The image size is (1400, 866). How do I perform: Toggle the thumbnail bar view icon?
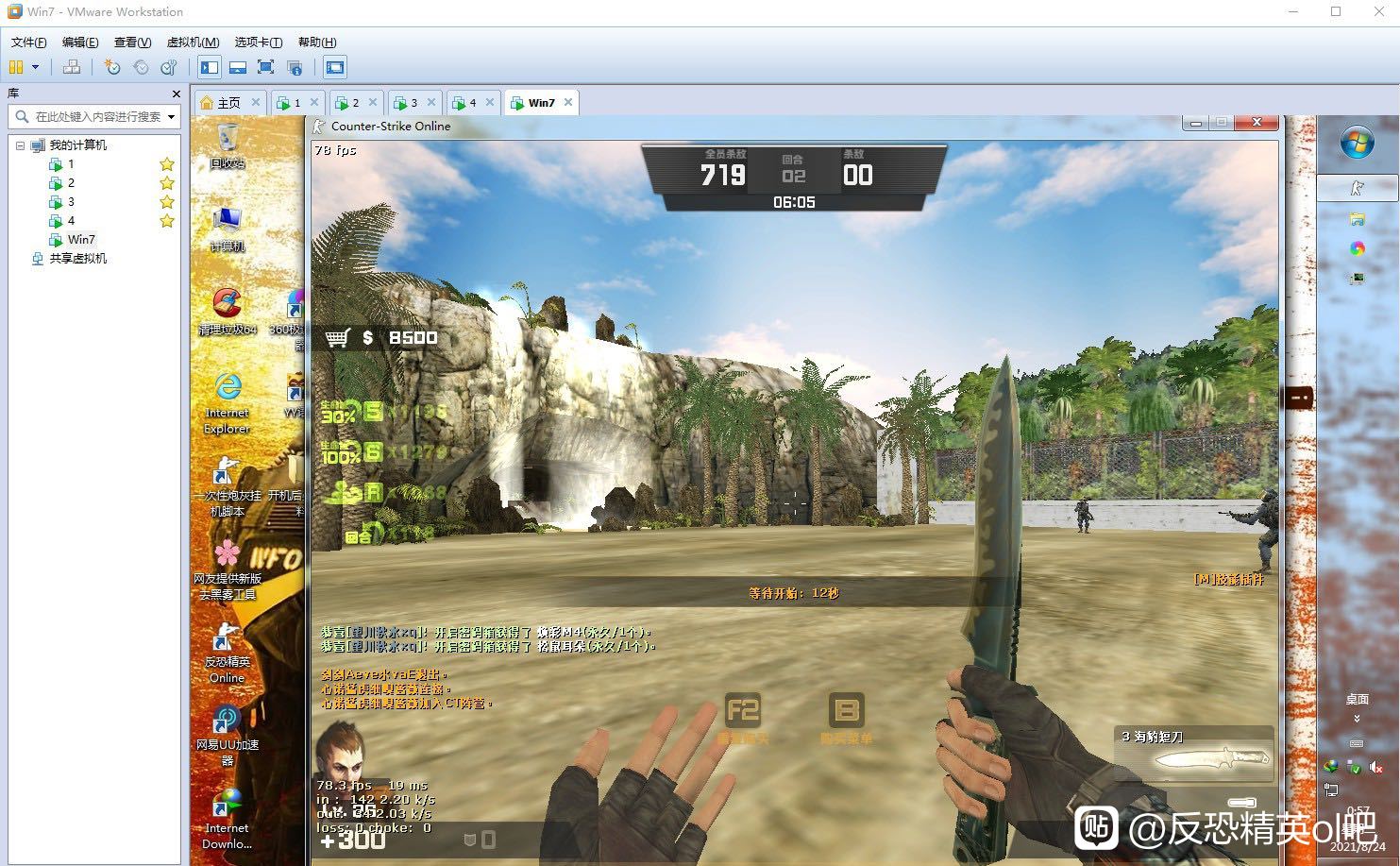point(238,67)
